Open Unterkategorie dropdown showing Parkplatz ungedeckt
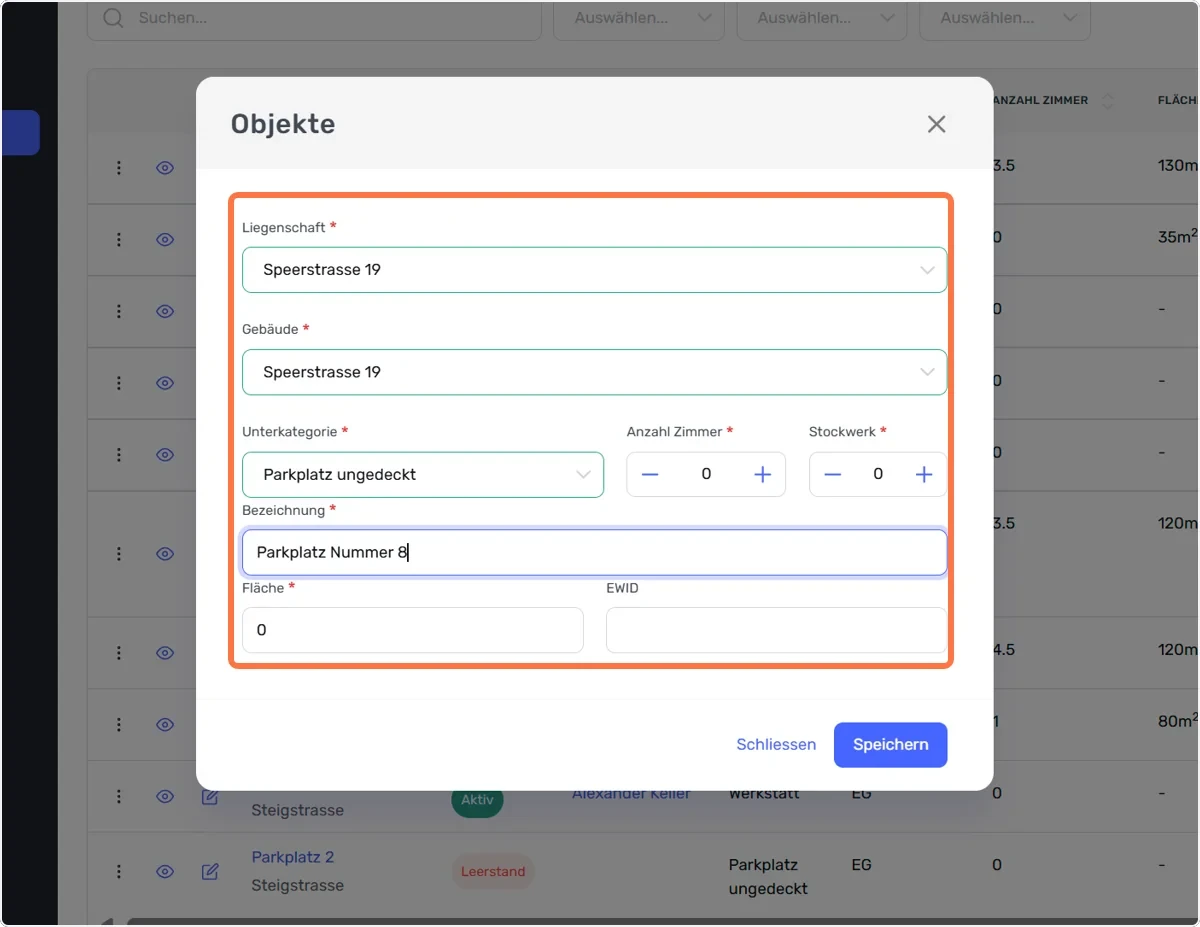The height and width of the screenshot is (927, 1200). [423, 474]
